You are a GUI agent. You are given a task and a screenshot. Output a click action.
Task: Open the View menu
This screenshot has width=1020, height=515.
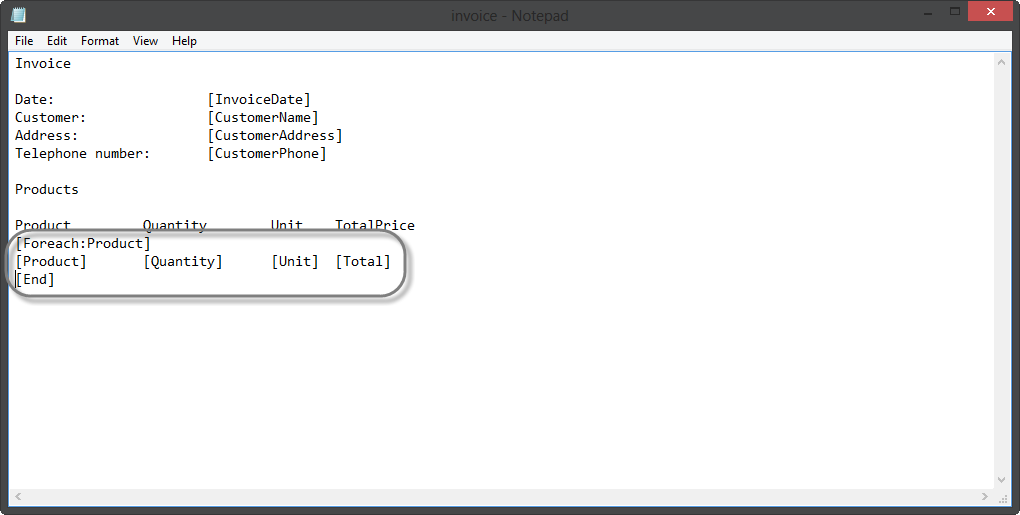(145, 41)
